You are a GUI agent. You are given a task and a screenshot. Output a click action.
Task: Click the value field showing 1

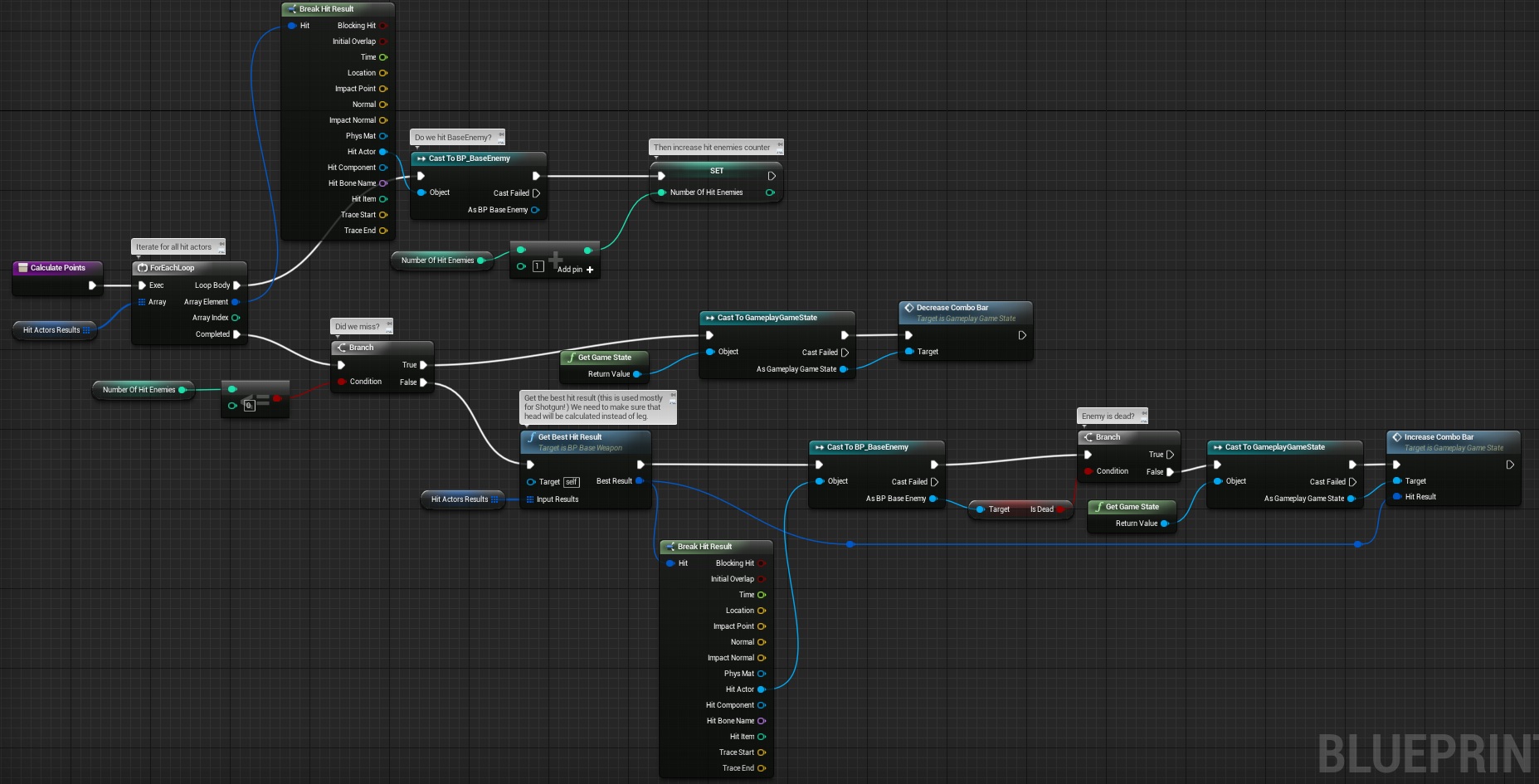[x=538, y=266]
